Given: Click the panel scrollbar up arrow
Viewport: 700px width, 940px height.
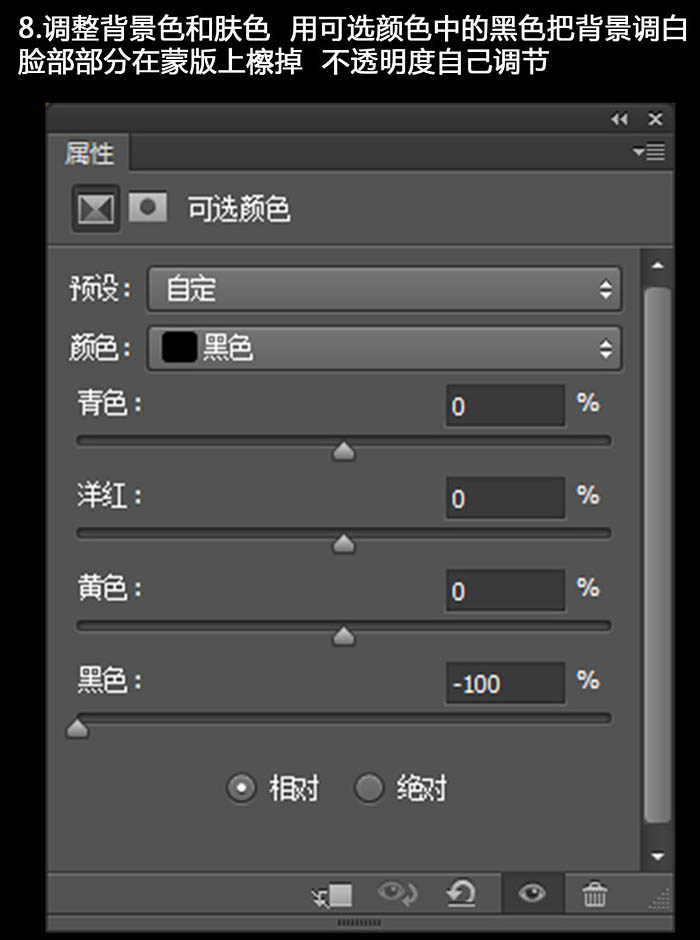Looking at the screenshot, I should click(657, 265).
